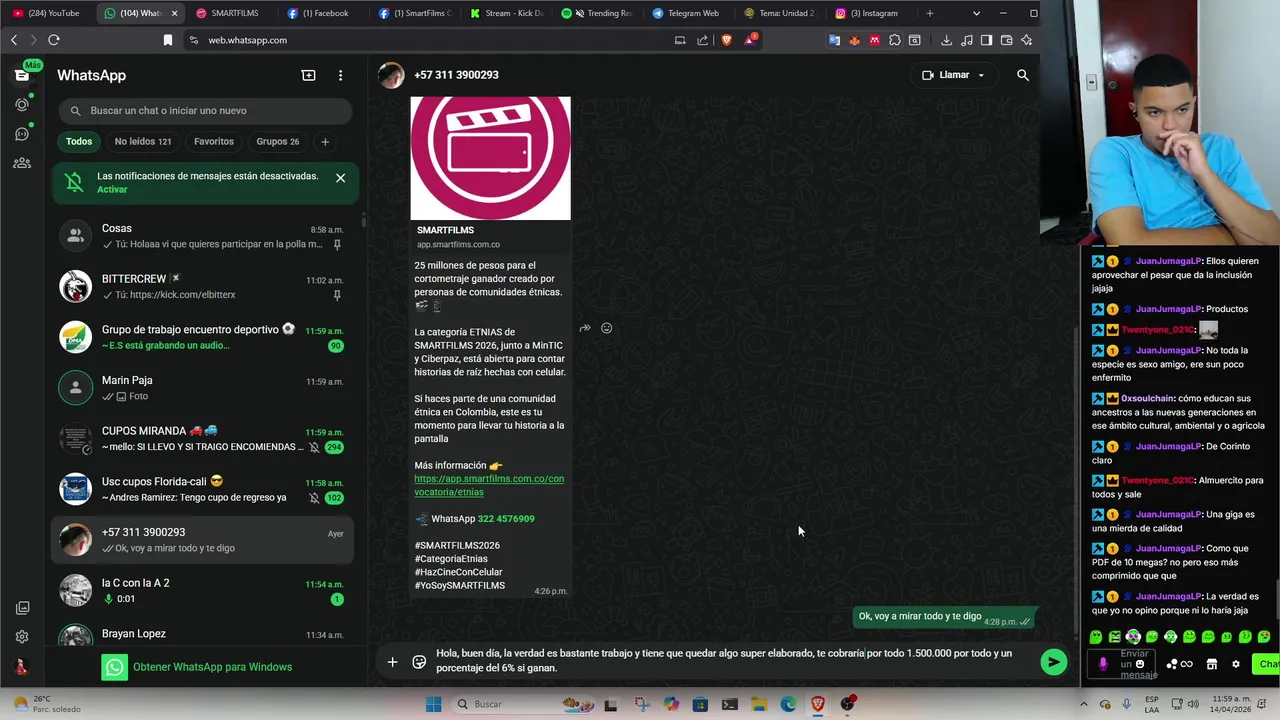Open Leo AI sparkle icon in toolbar
Image resolution: width=1280 pixels, height=720 pixels.
pyautogui.click(x=1026, y=40)
